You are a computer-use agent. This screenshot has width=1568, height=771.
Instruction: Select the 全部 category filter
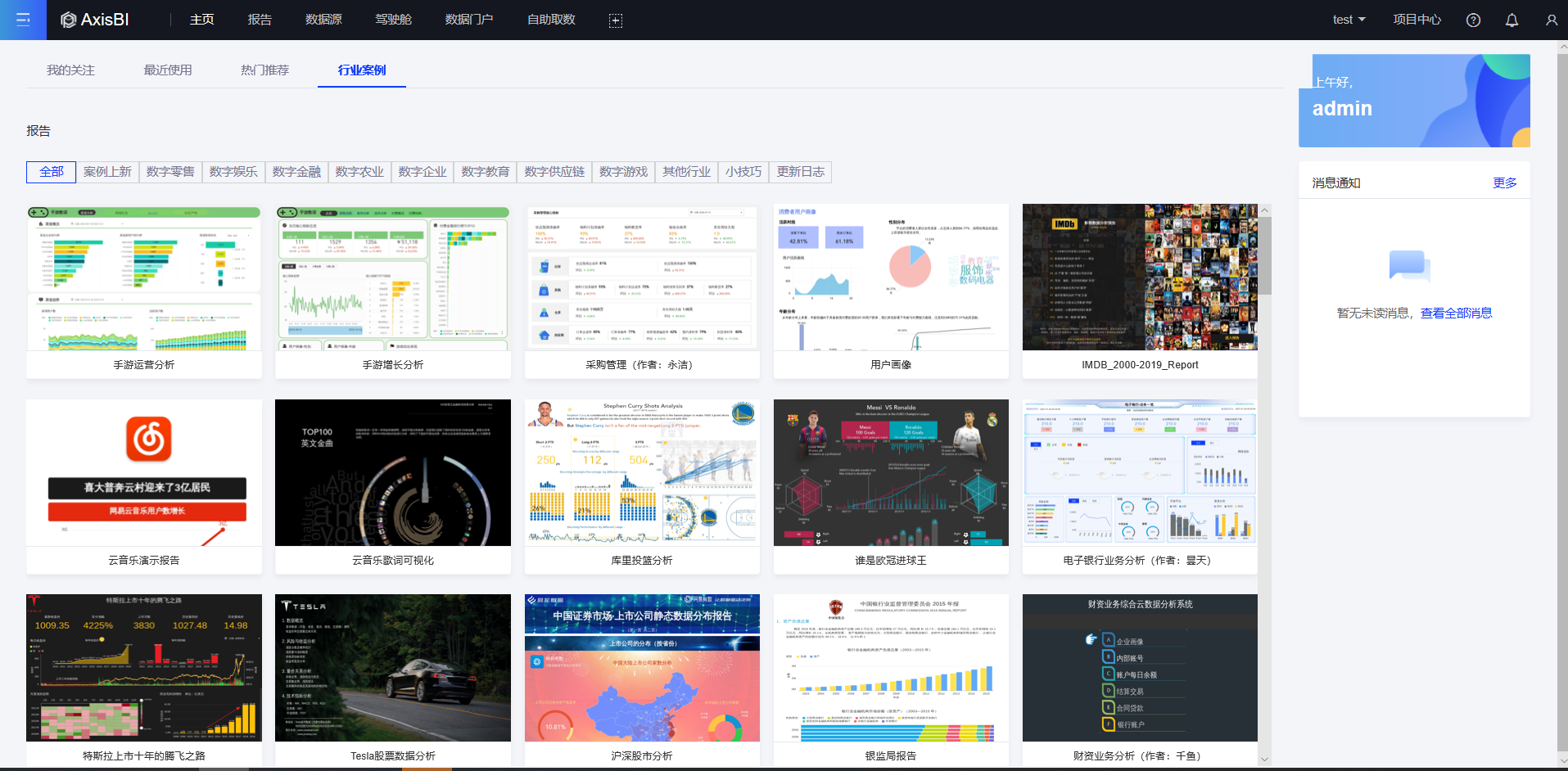[x=52, y=172]
